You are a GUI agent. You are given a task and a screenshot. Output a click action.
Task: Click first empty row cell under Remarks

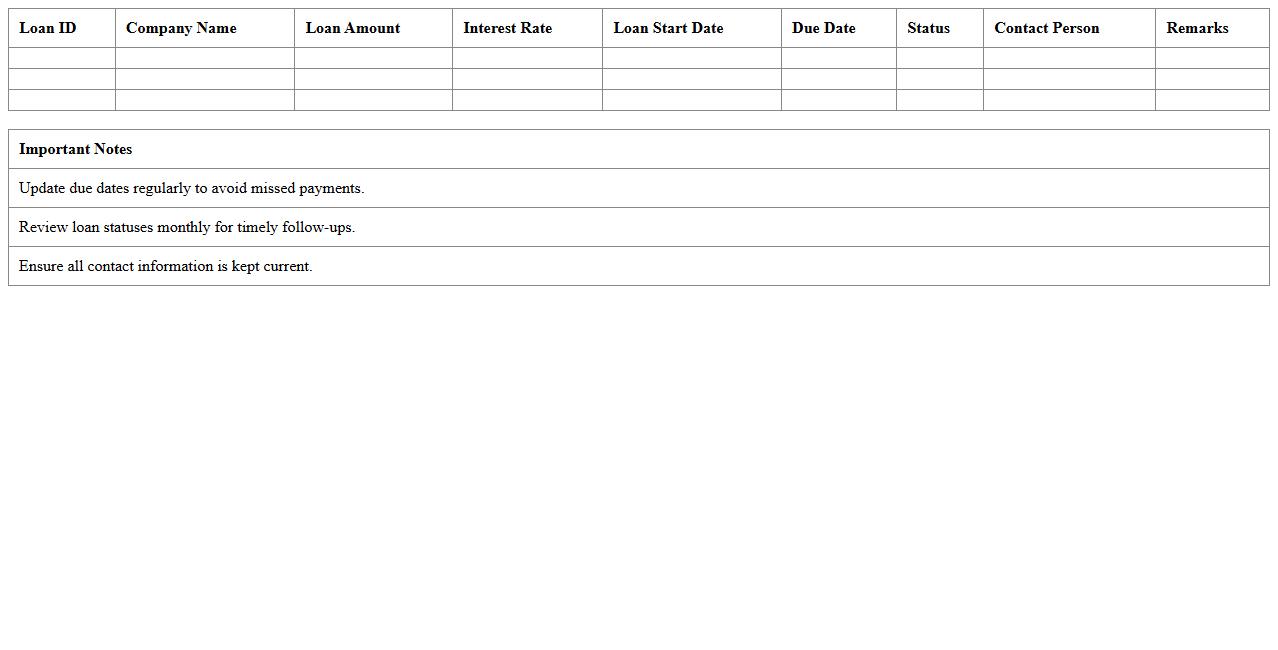coord(1212,58)
